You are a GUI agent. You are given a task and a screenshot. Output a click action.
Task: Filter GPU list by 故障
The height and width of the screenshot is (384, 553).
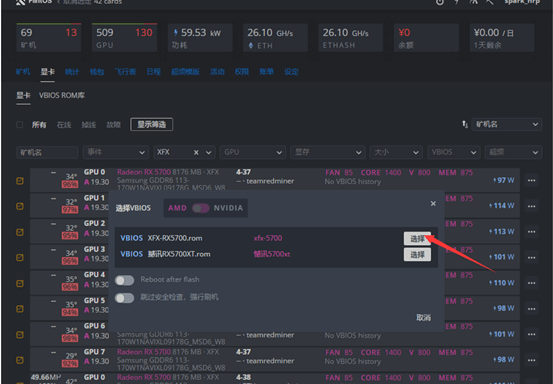point(113,125)
